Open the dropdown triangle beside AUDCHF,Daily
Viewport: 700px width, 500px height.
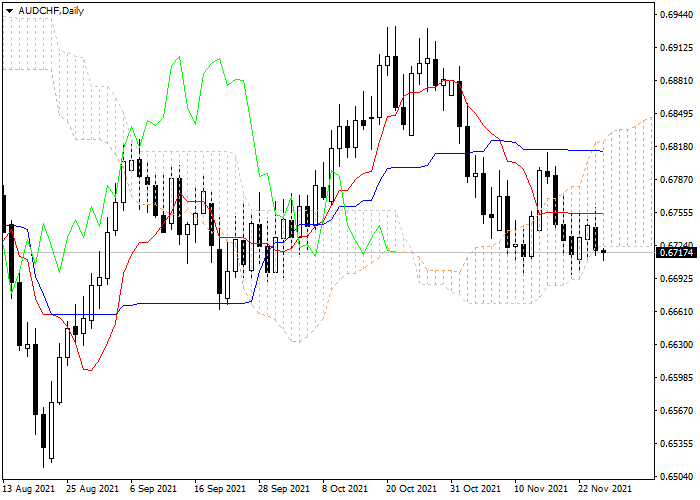(x=9, y=11)
